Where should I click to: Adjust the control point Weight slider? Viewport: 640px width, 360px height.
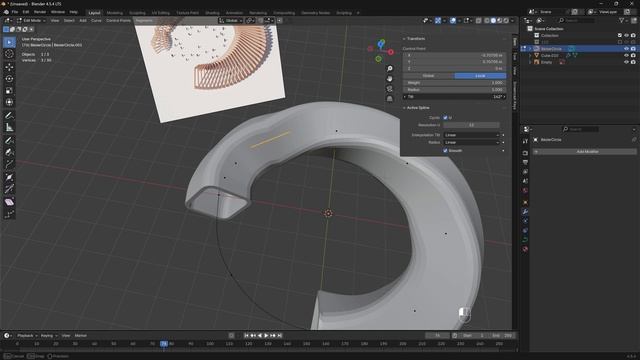pos(454,83)
